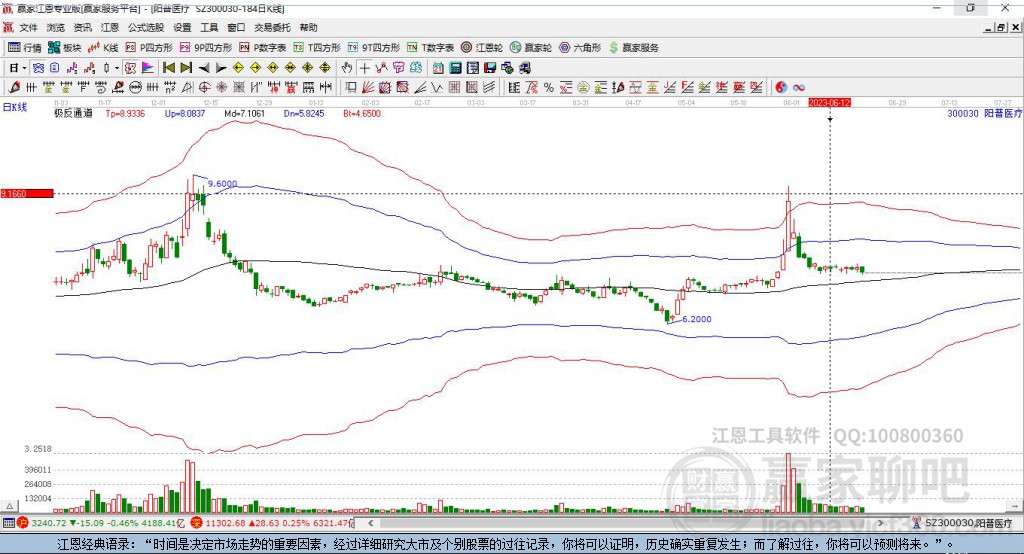Open the P四方形 tool
Image resolution: width=1024 pixels, height=554 pixels.
point(149,48)
